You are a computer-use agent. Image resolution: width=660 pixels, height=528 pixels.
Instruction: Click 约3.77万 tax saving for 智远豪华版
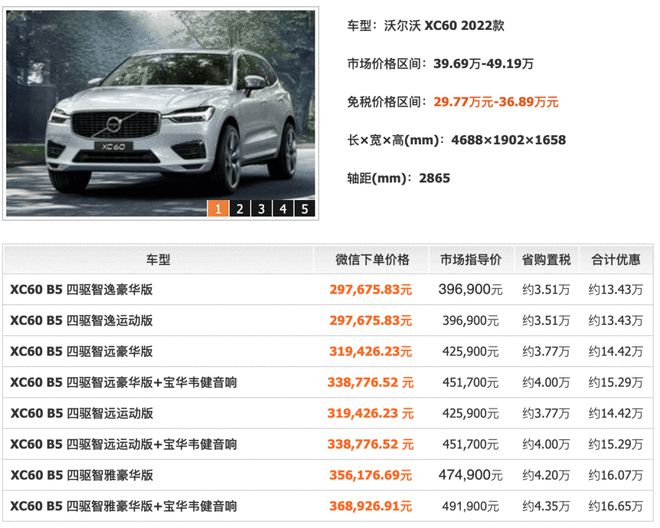pos(546,351)
